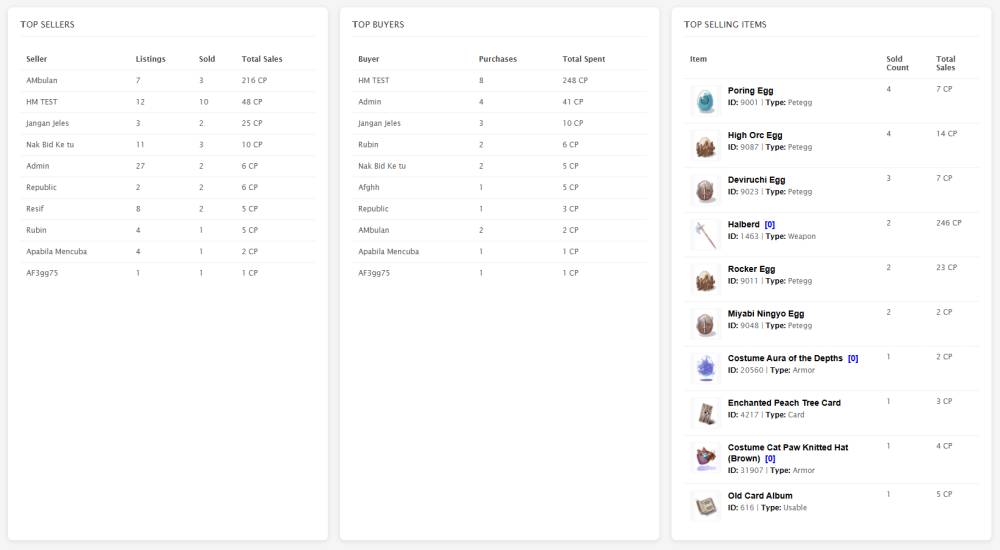Click the Buyer column header

pyautogui.click(x=369, y=59)
